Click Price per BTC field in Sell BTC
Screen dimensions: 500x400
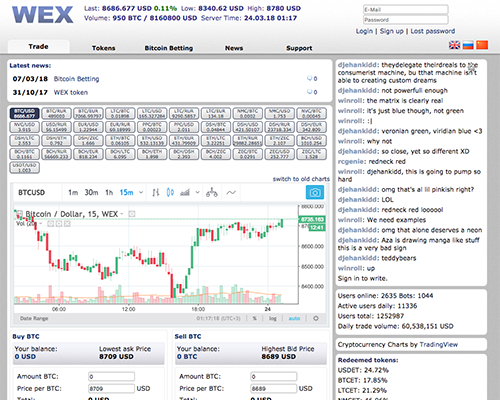274,388
